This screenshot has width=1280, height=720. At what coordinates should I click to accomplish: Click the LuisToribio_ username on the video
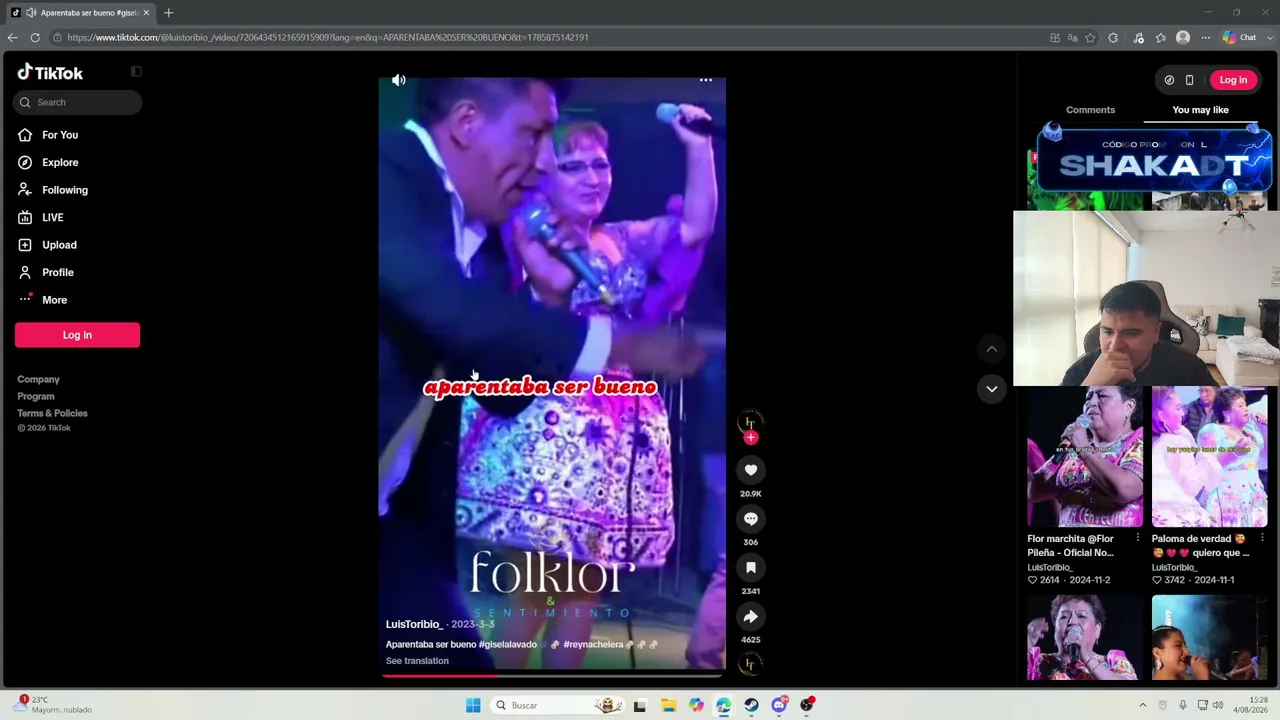click(x=414, y=624)
